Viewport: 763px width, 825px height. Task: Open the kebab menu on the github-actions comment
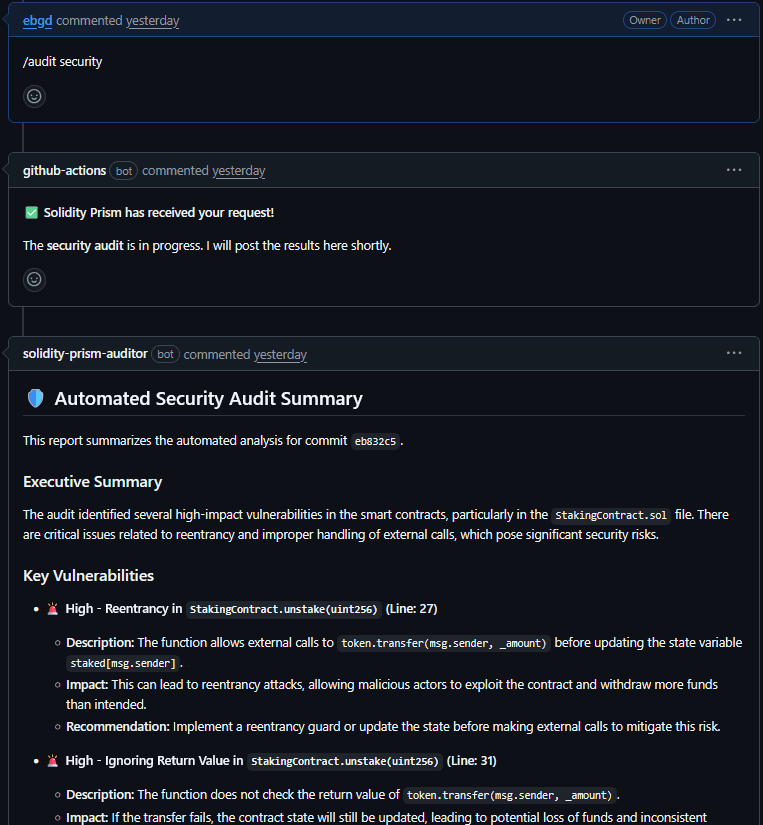[734, 169]
